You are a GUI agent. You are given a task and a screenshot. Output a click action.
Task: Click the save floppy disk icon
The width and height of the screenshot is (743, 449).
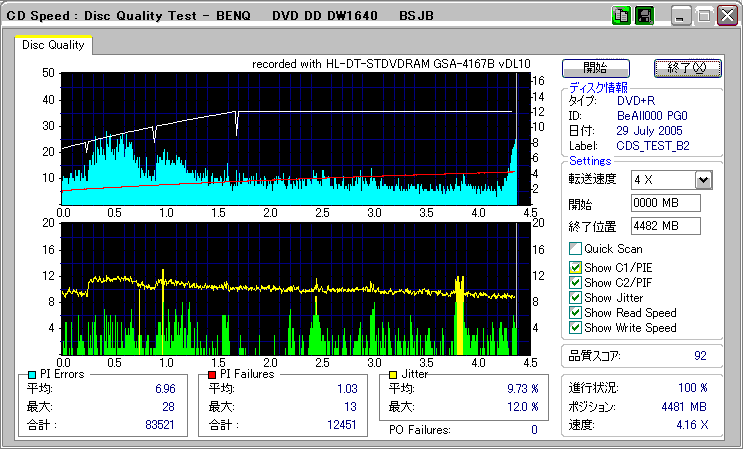click(644, 16)
